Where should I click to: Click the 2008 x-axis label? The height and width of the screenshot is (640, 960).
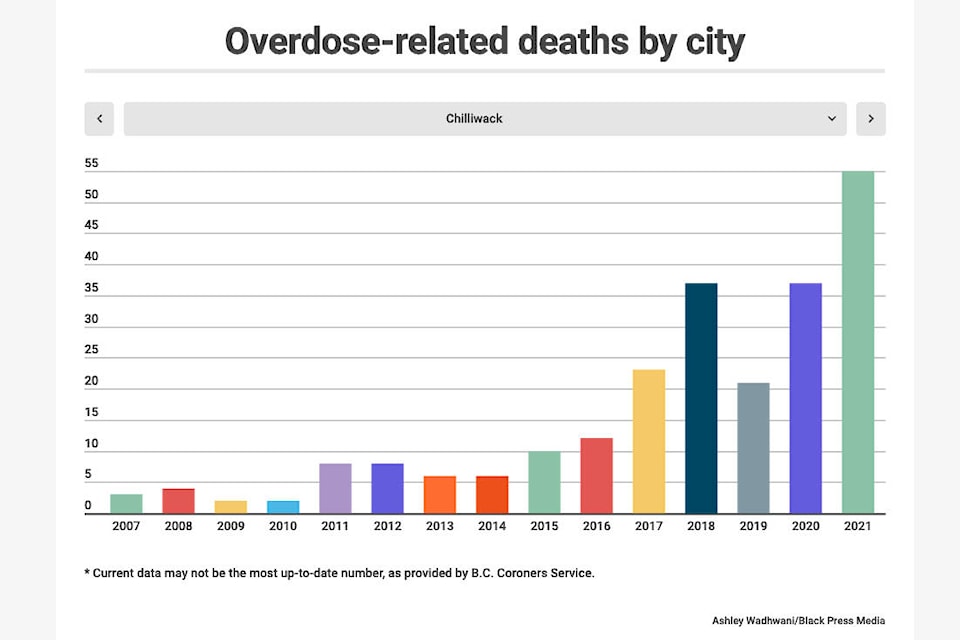[x=178, y=526]
